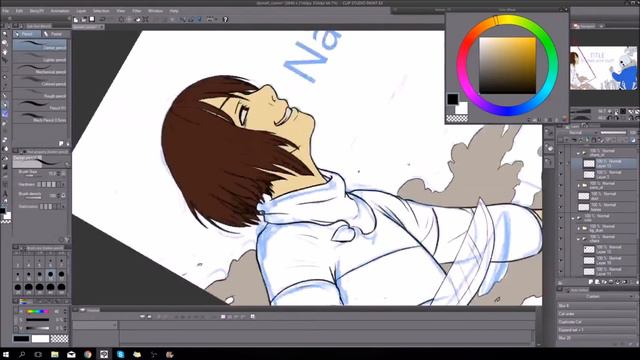Select the Operation object tool
This screenshot has width=640, height=360.
point(4,52)
